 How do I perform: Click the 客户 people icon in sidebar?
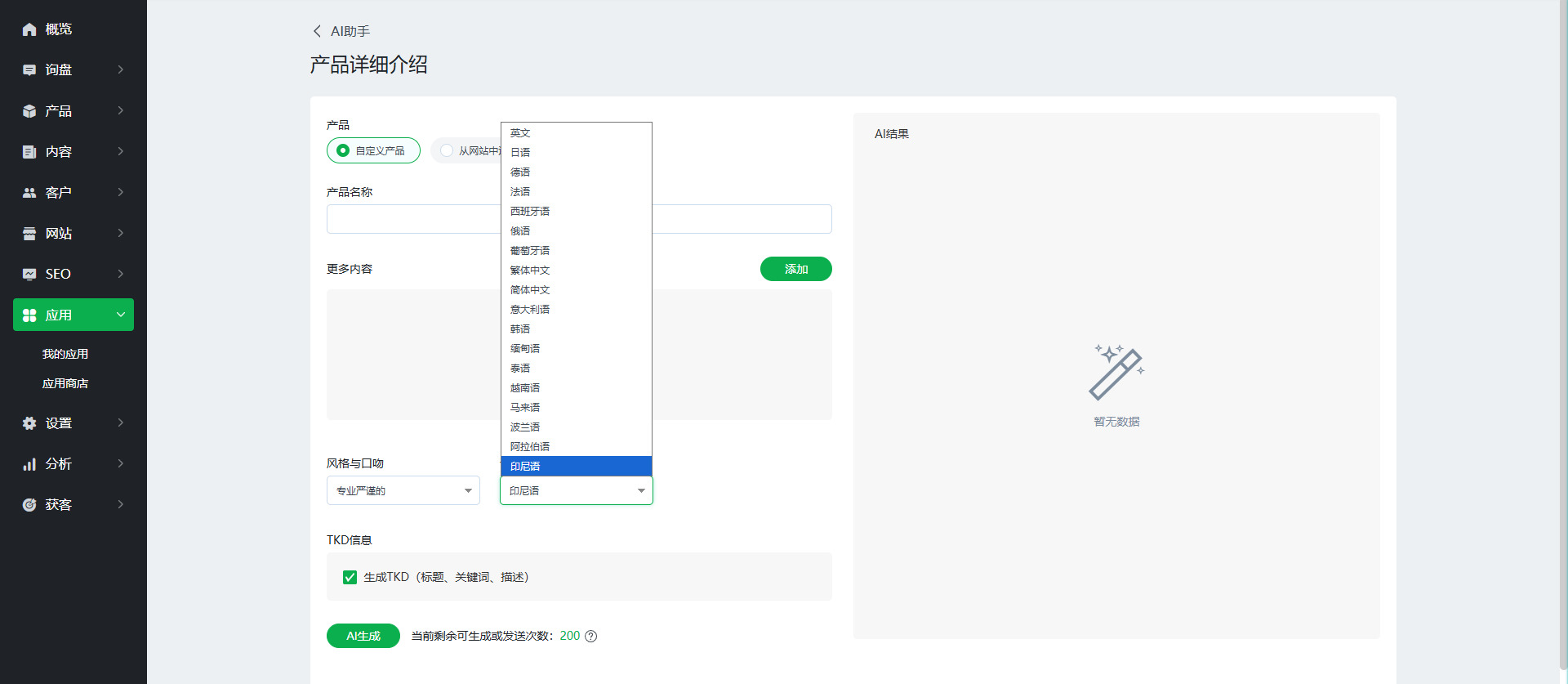(29, 193)
